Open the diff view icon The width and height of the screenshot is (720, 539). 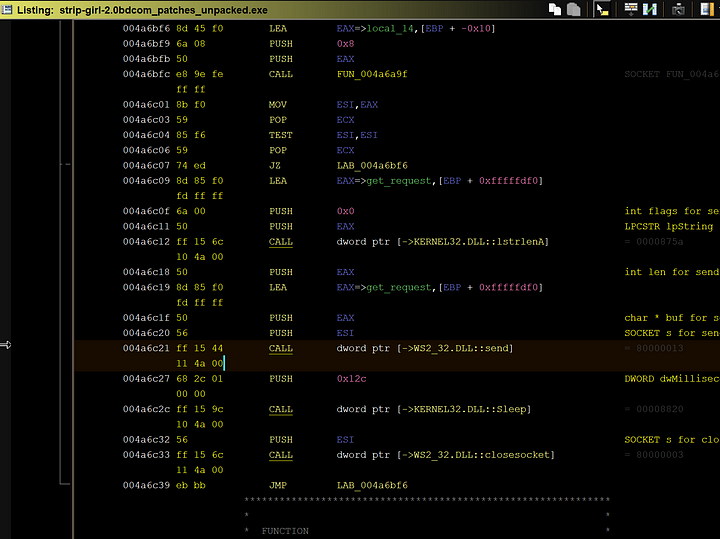[650, 9]
